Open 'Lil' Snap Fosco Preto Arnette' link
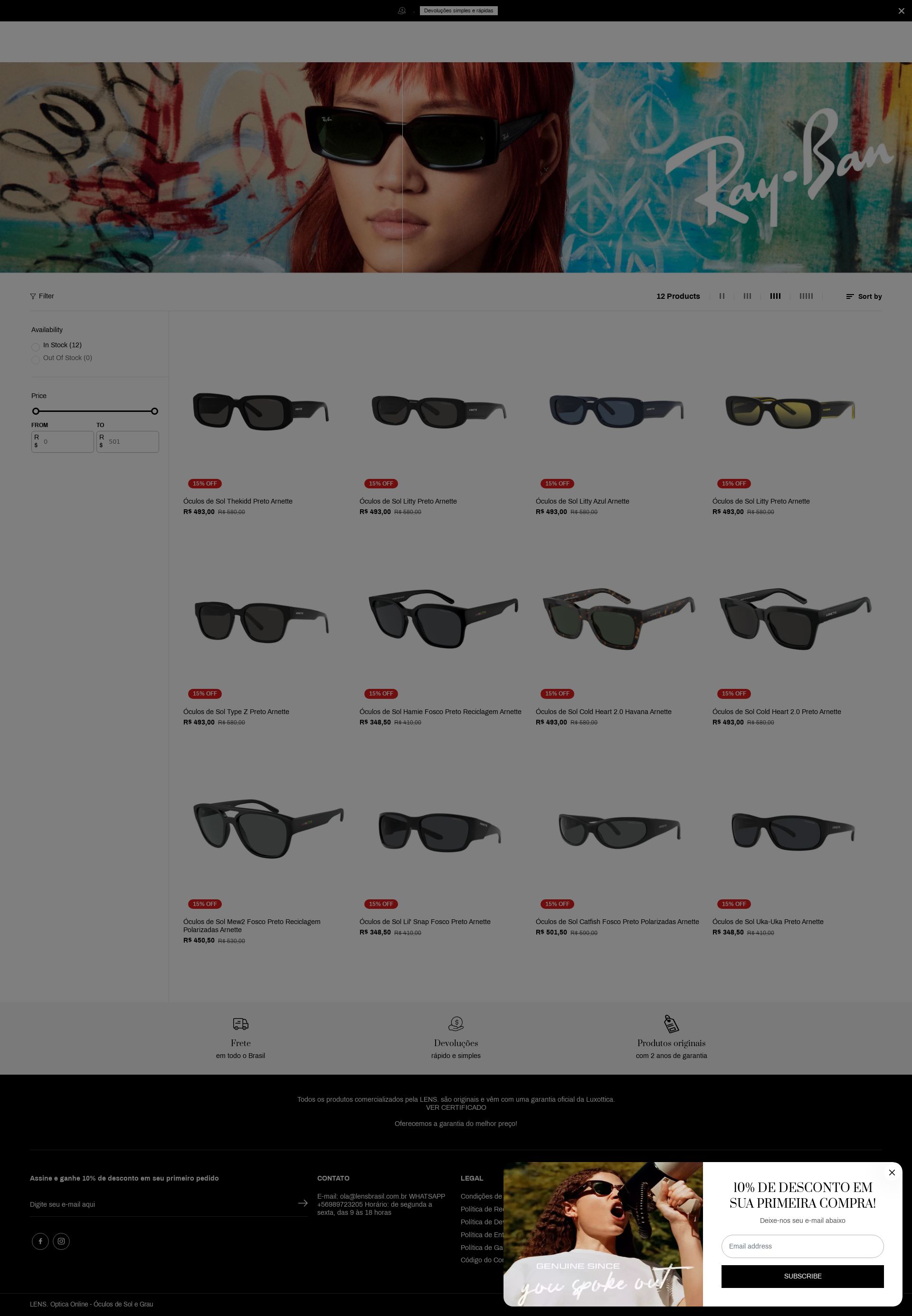Screen dimensions: 912x1316 coord(425,922)
